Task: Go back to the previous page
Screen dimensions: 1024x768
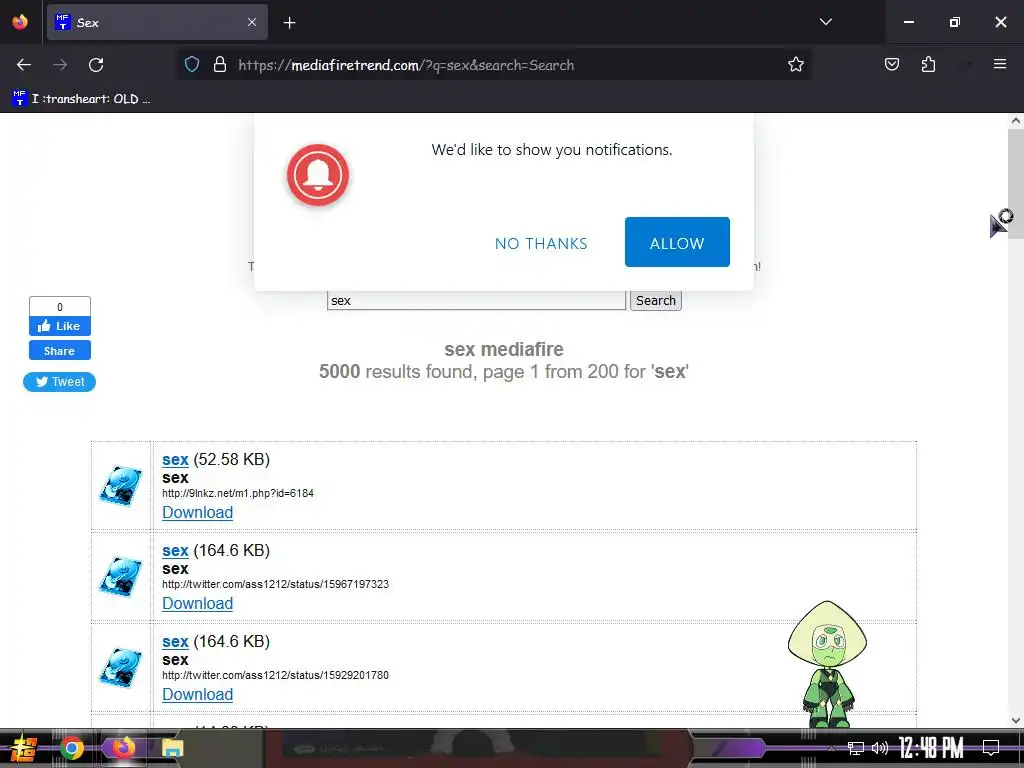Action: (24, 65)
